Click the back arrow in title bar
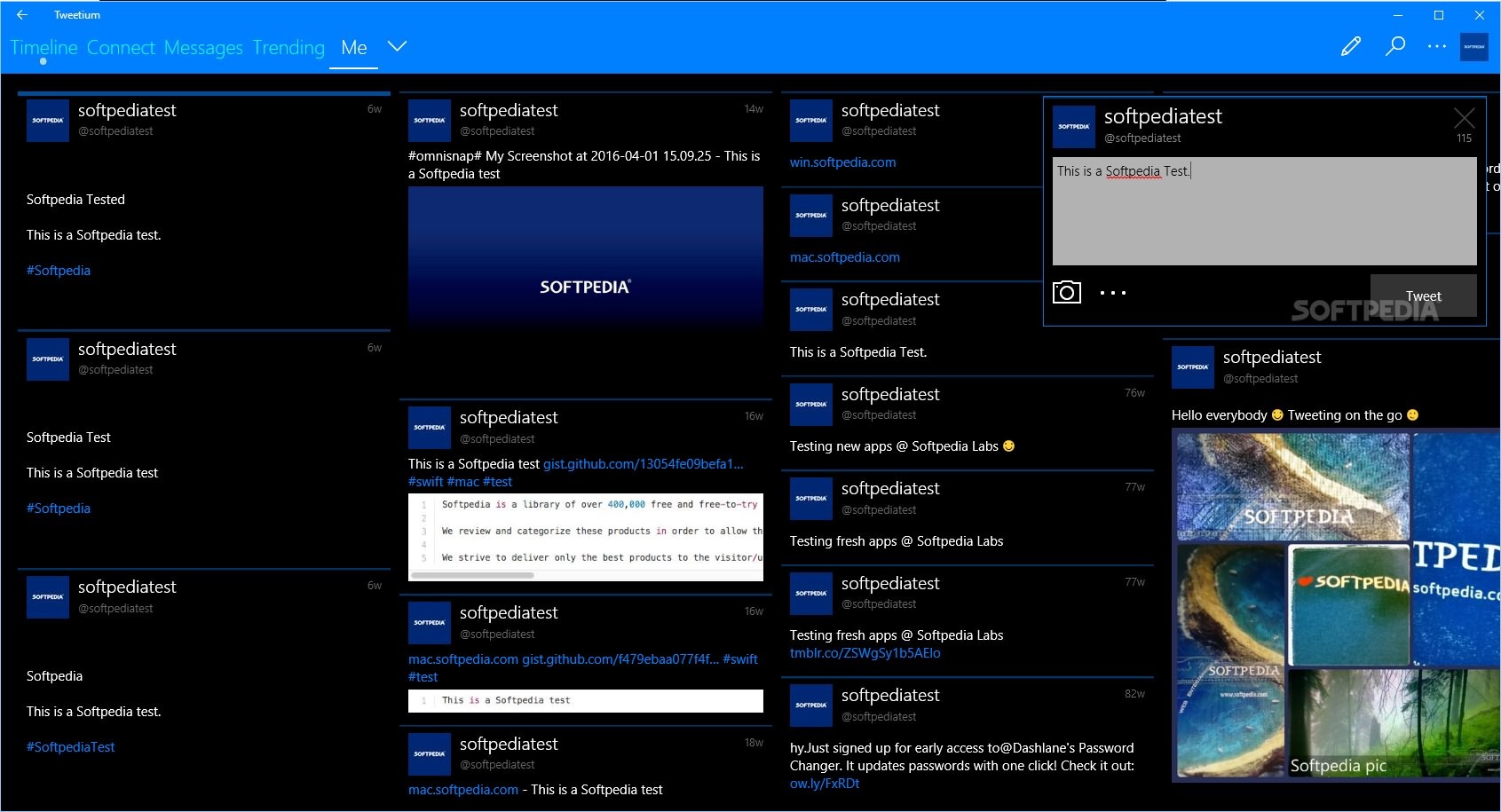 22,14
